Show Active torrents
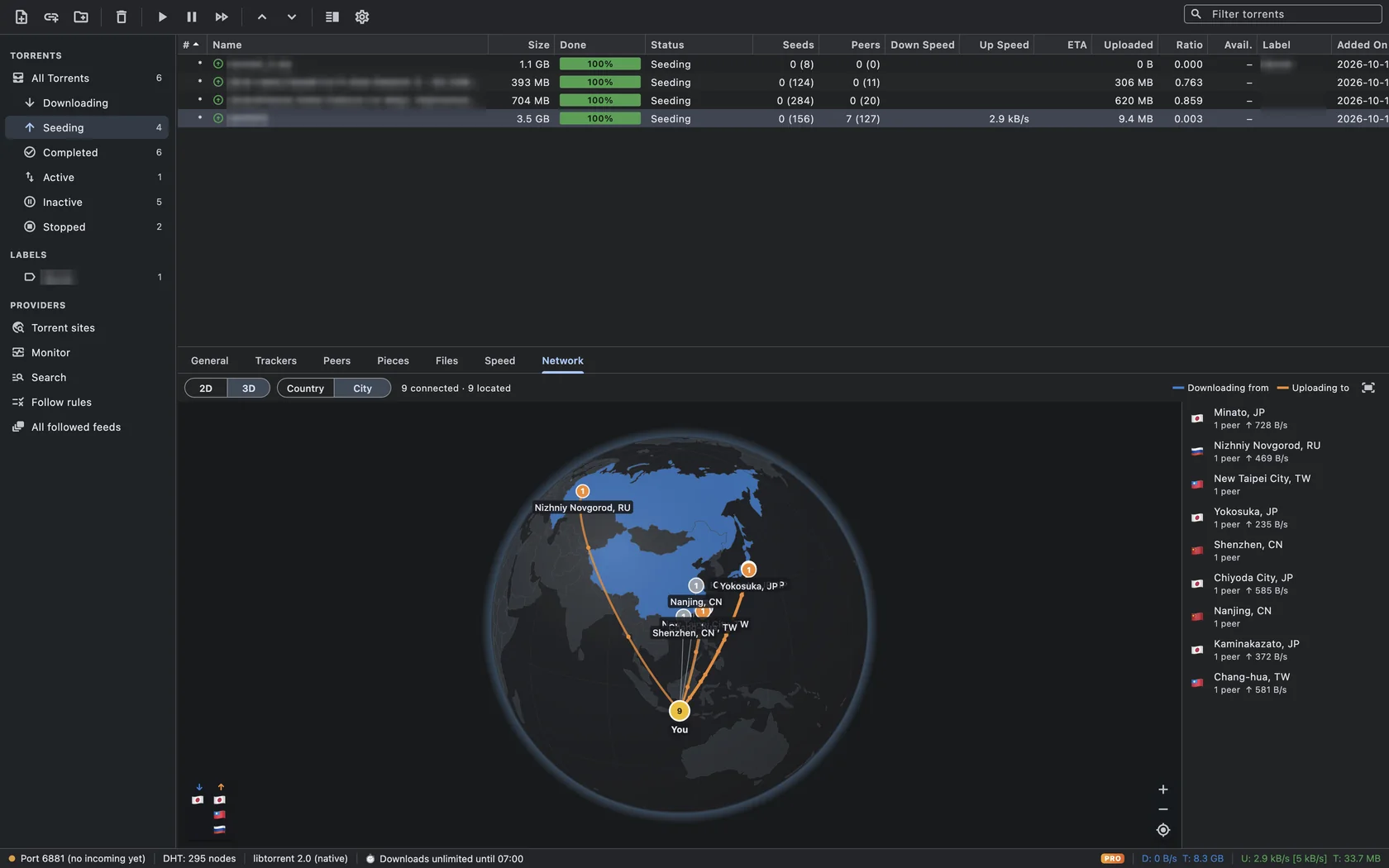 pos(87,177)
